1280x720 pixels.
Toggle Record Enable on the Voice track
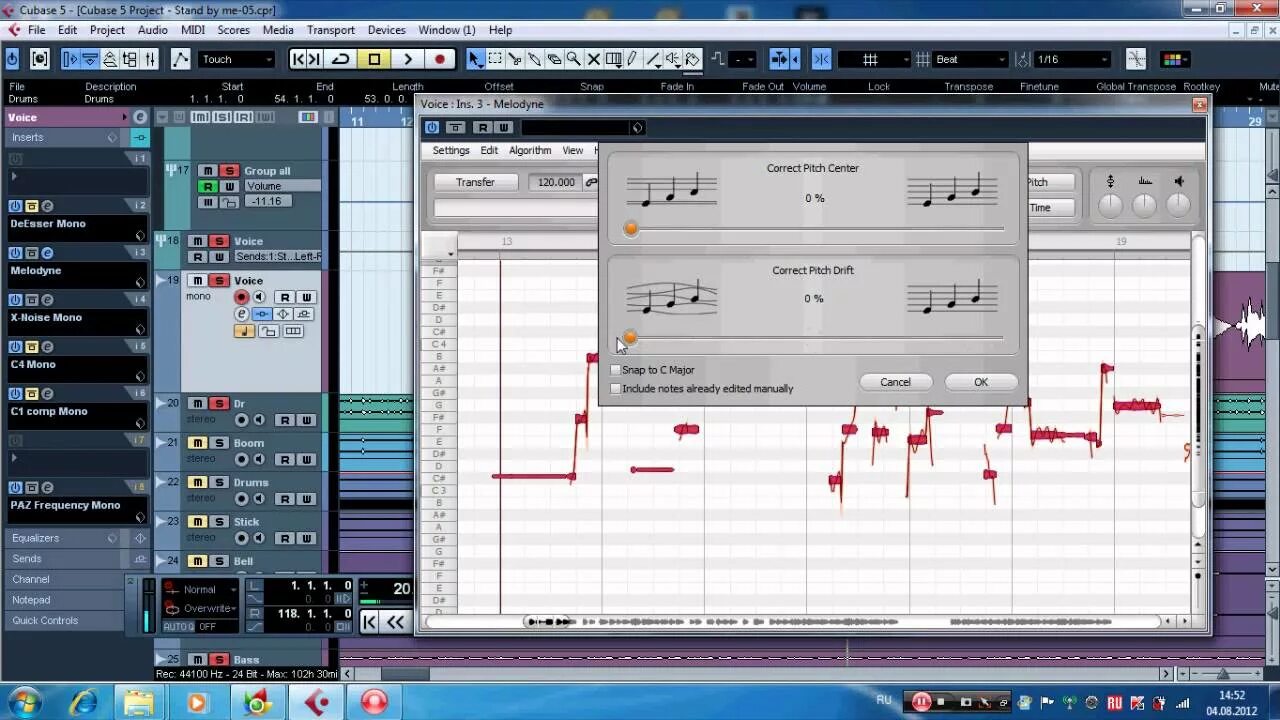(x=241, y=297)
